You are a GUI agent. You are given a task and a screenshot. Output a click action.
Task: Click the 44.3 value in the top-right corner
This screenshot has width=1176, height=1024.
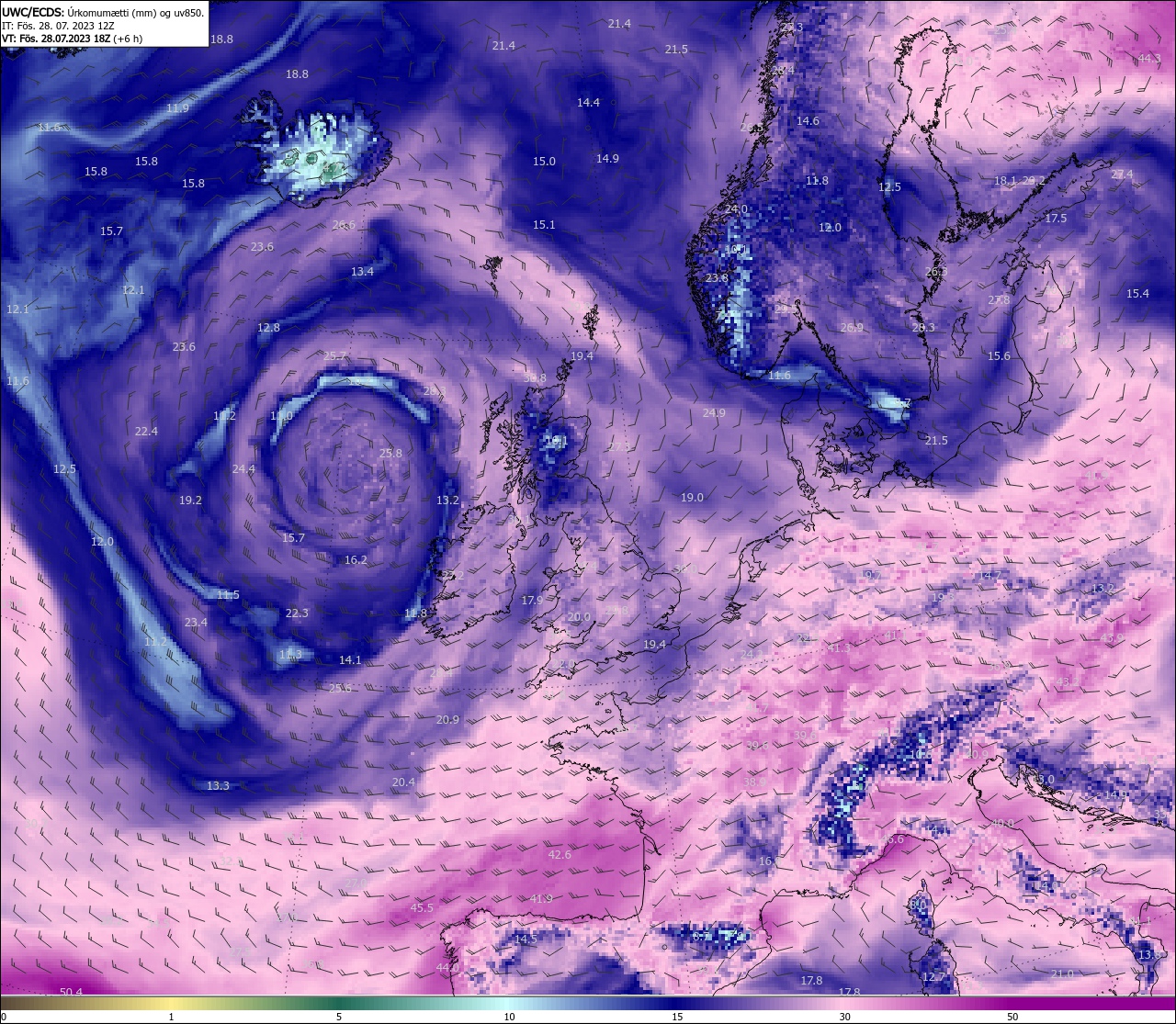pyautogui.click(x=1149, y=58)
